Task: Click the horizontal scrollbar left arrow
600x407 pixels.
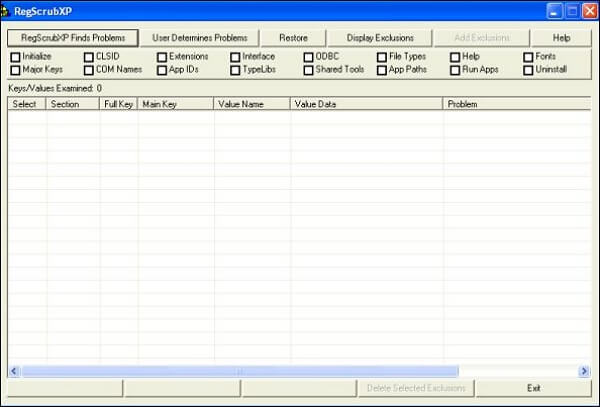Action: point(14,371)
